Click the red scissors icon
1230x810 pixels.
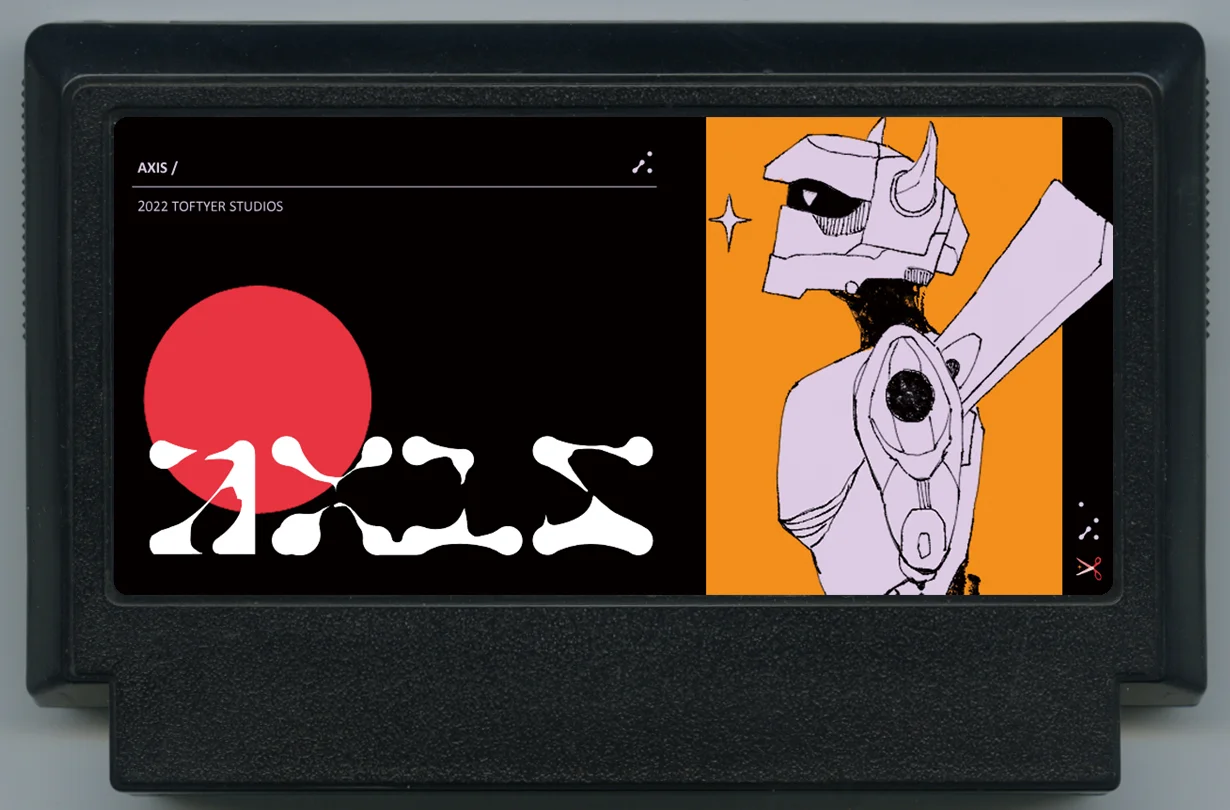(x=1088, y=567)
